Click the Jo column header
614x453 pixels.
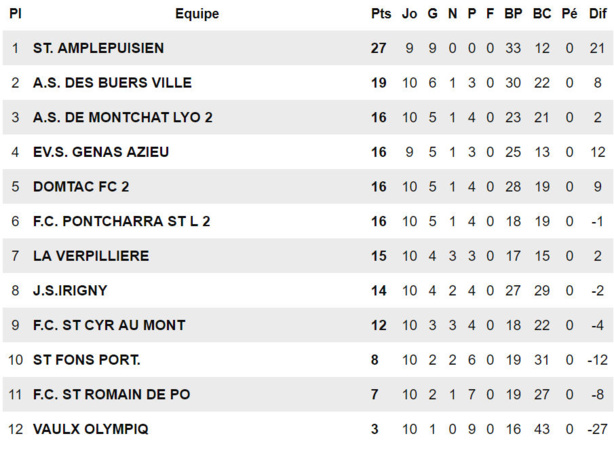409,14
